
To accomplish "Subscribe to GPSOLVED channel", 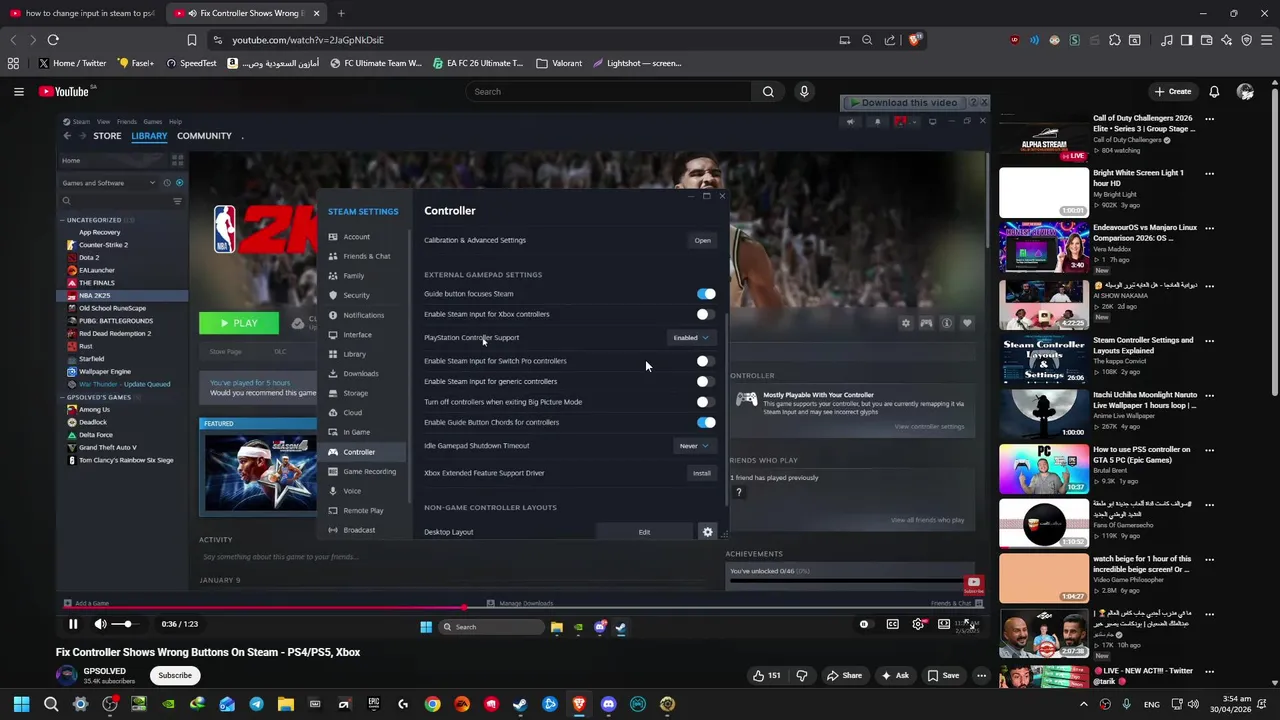I will click(x=175, y=675).
